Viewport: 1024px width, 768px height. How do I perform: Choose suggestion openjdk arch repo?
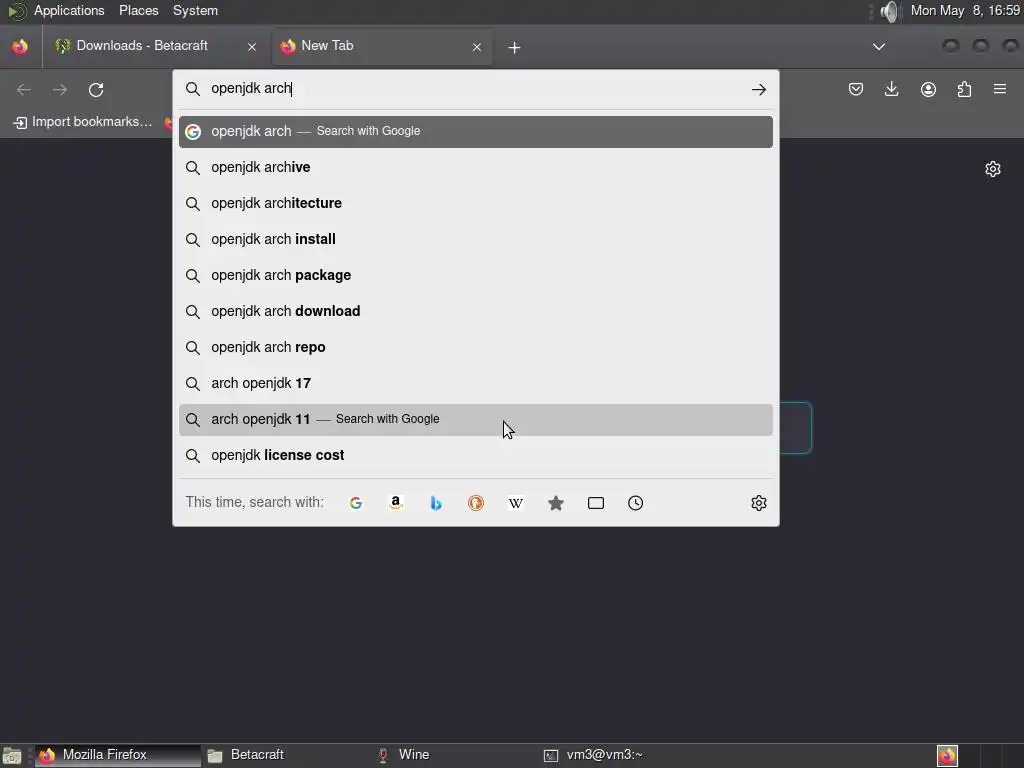pos(475,347)
